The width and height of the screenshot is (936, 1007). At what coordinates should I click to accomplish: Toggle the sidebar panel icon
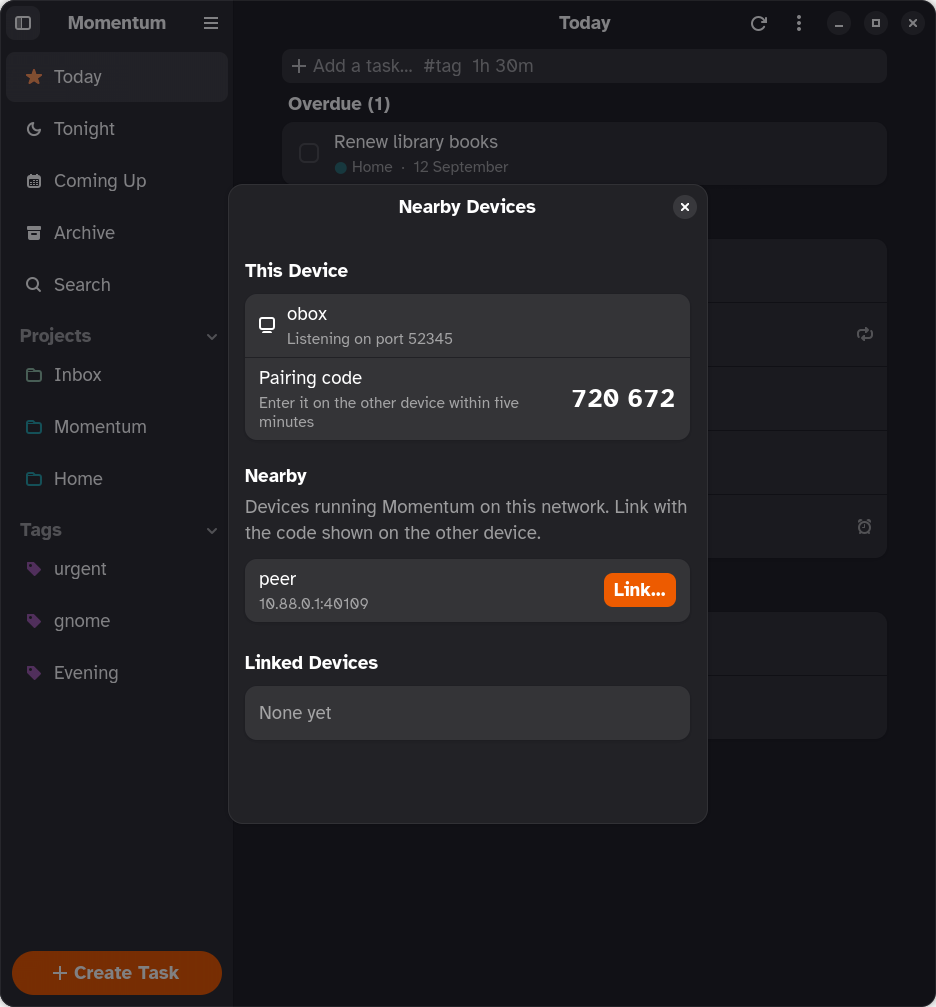tap(23, 23)
